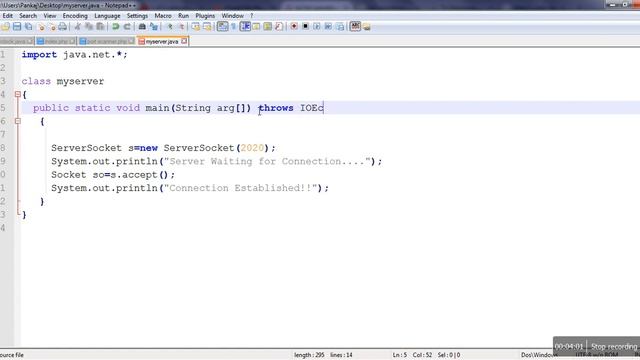Open the View menu
Screen dimensions: 640x360
(50, 16)
